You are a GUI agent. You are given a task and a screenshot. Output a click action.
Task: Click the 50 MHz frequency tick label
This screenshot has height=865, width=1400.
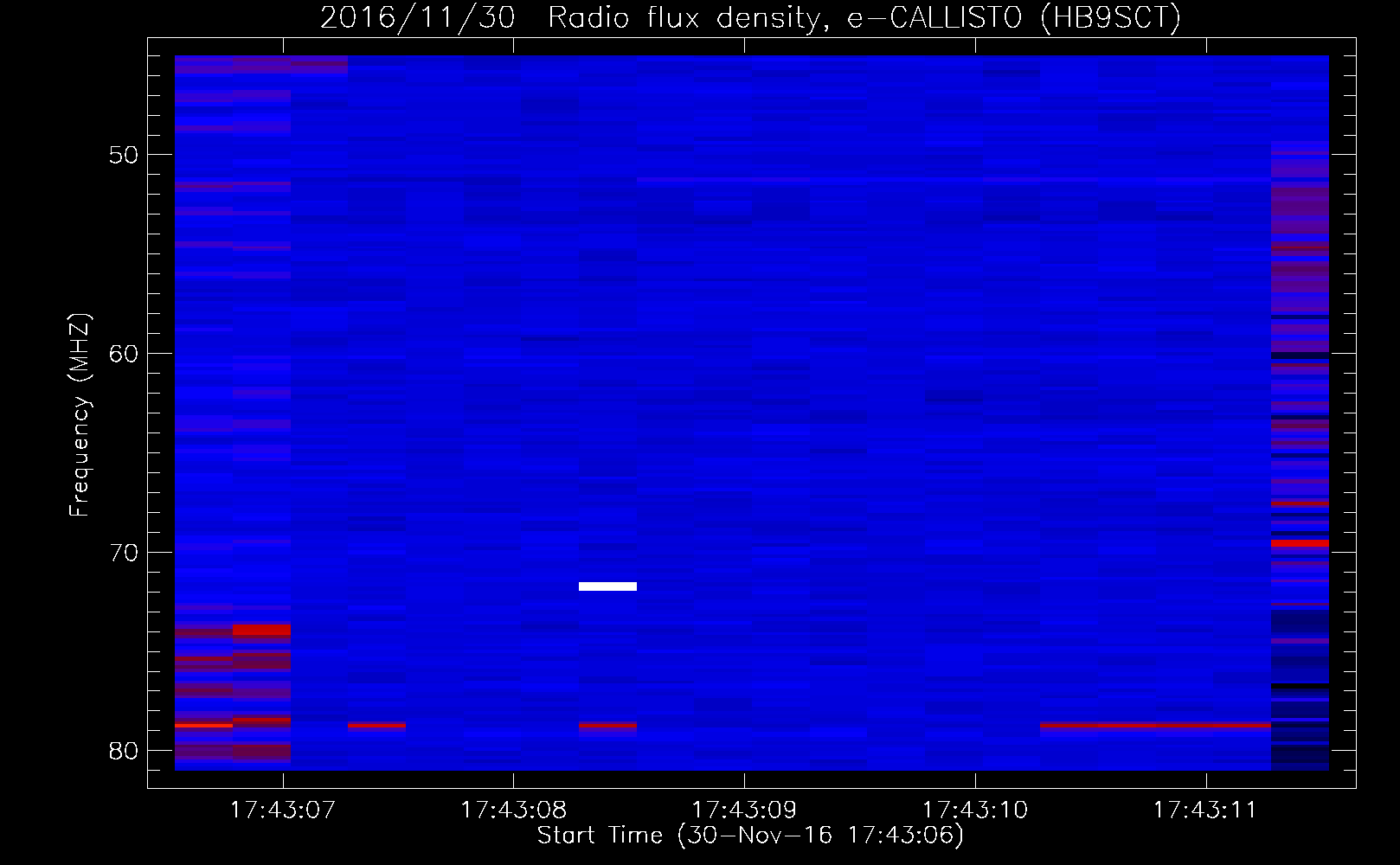pos(124,156)
